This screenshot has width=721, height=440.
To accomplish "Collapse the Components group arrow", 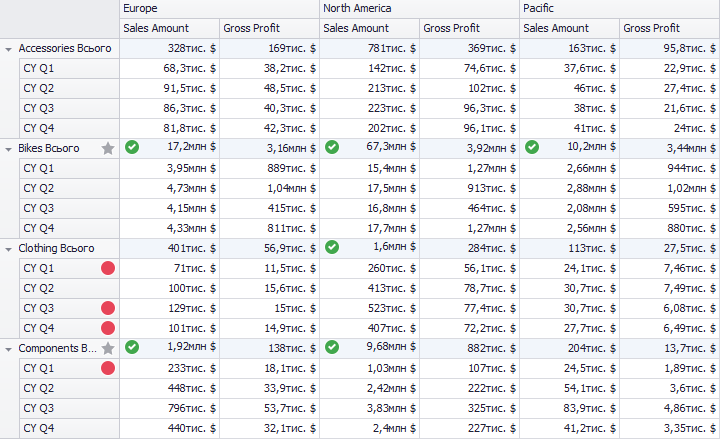I will [x=8, y=349].
